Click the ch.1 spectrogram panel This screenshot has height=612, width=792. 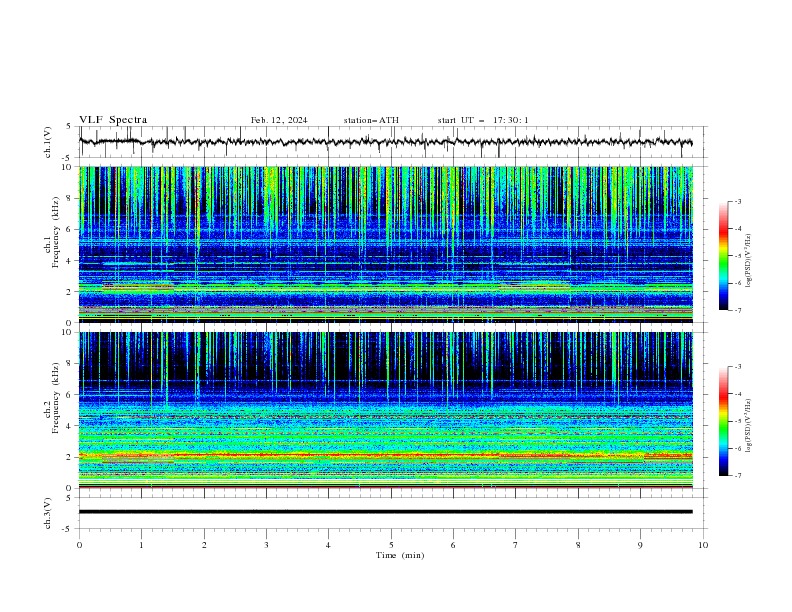pyautogui.click(x=386, y=244)
